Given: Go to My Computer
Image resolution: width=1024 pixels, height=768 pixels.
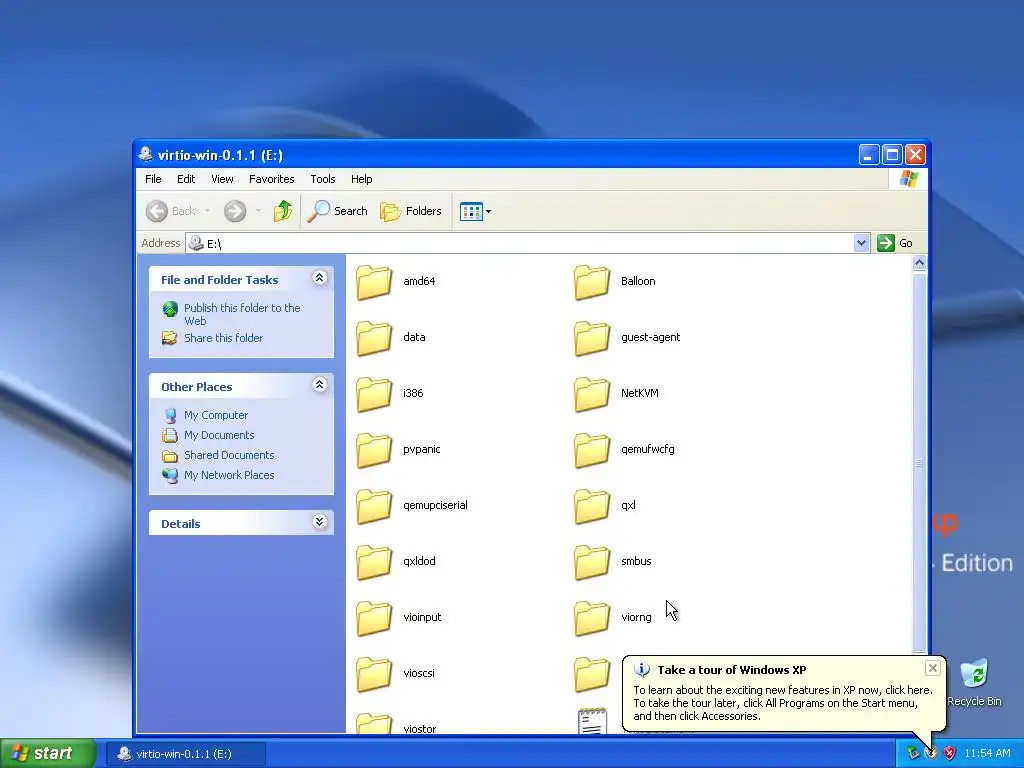Looking at the screenshot, I should tap(216, 415).
